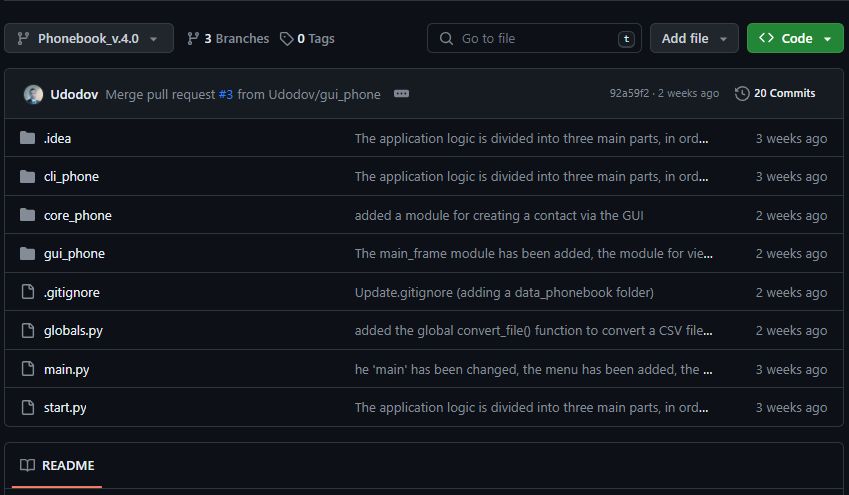Open commit 'Update.gitignore (adding a data_phonebook folder)'
The image size is (849, 495).
504,292
